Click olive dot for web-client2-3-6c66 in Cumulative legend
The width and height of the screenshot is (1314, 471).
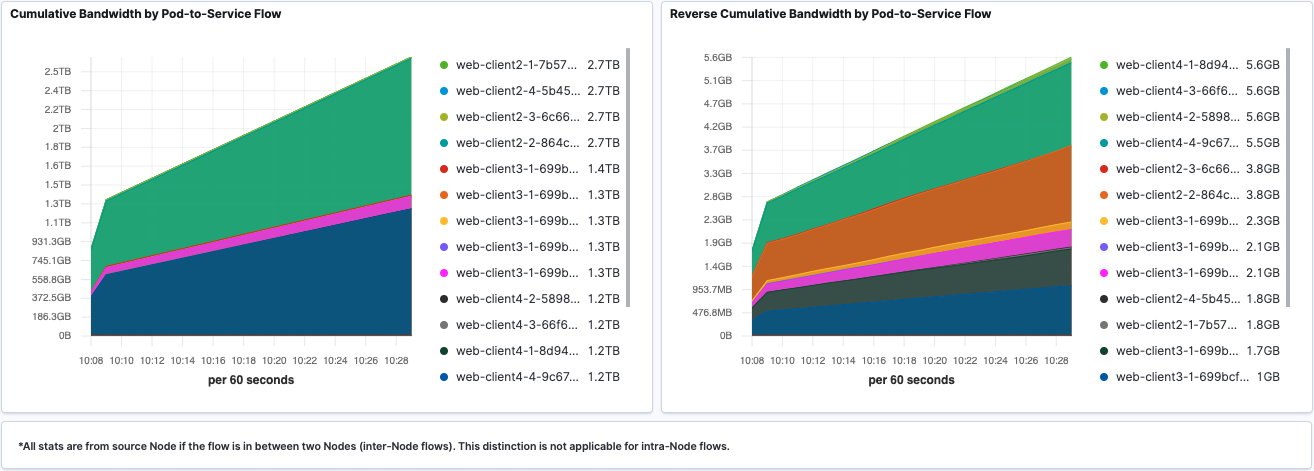[x=443, y=117]
